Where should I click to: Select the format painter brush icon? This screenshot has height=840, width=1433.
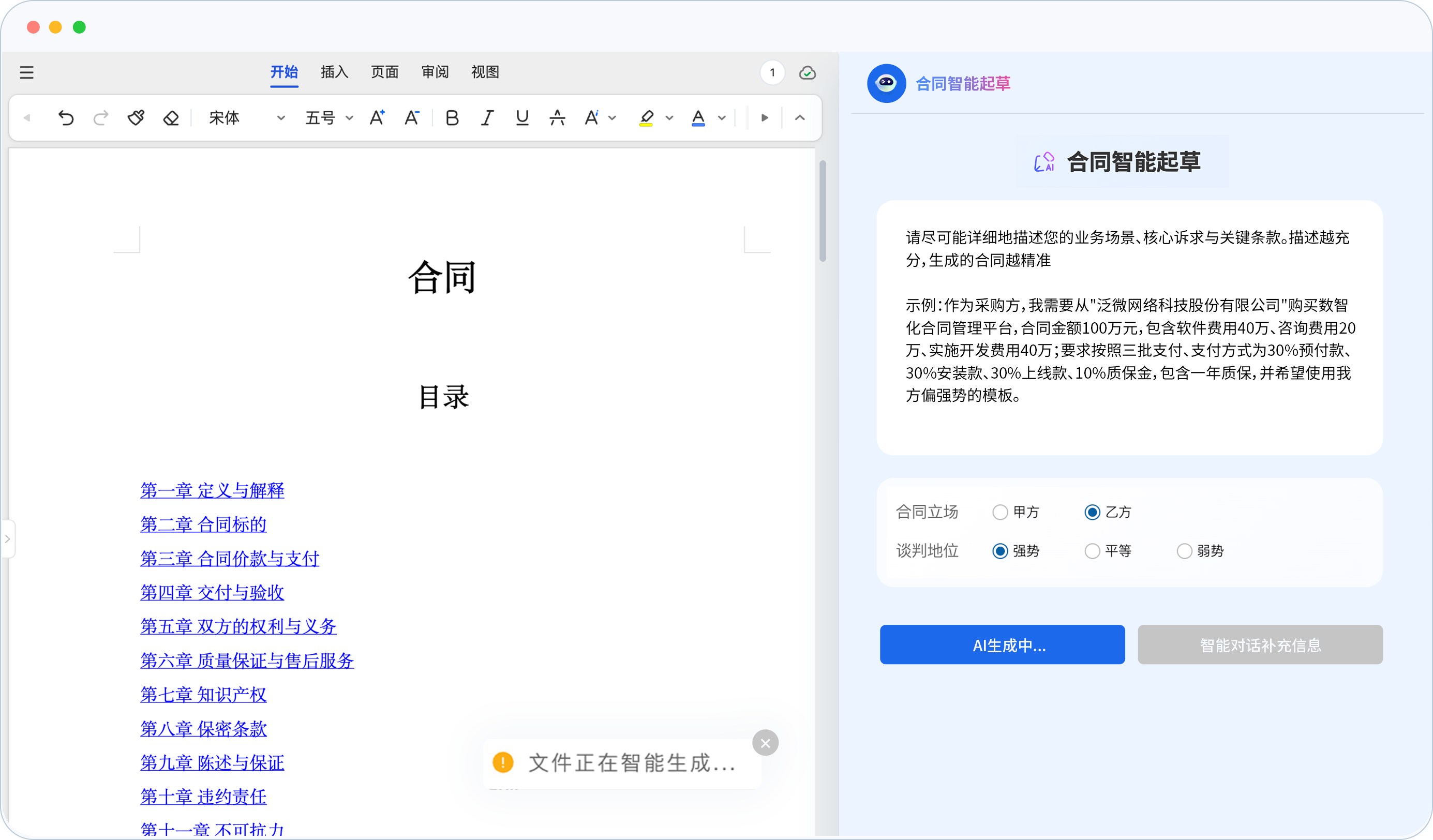point(136,118)
